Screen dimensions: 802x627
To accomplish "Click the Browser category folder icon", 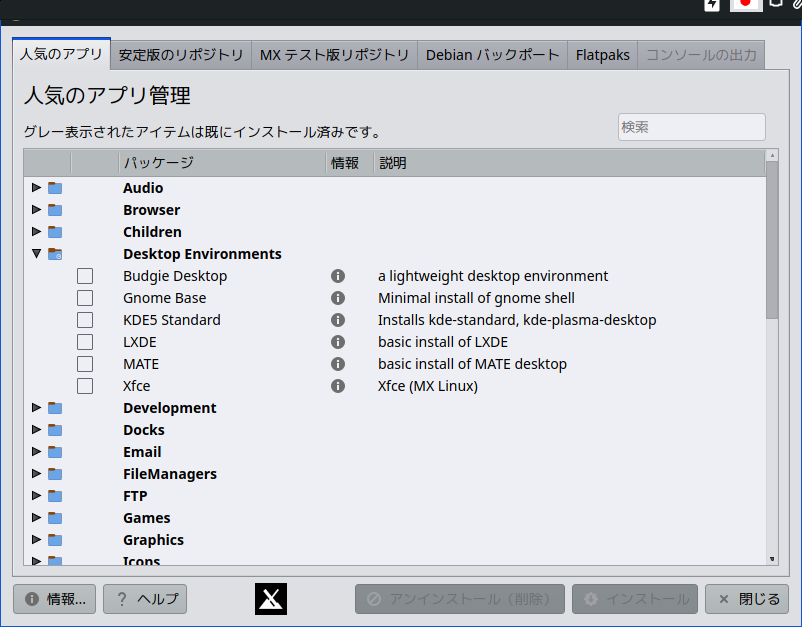I will 55,210.
